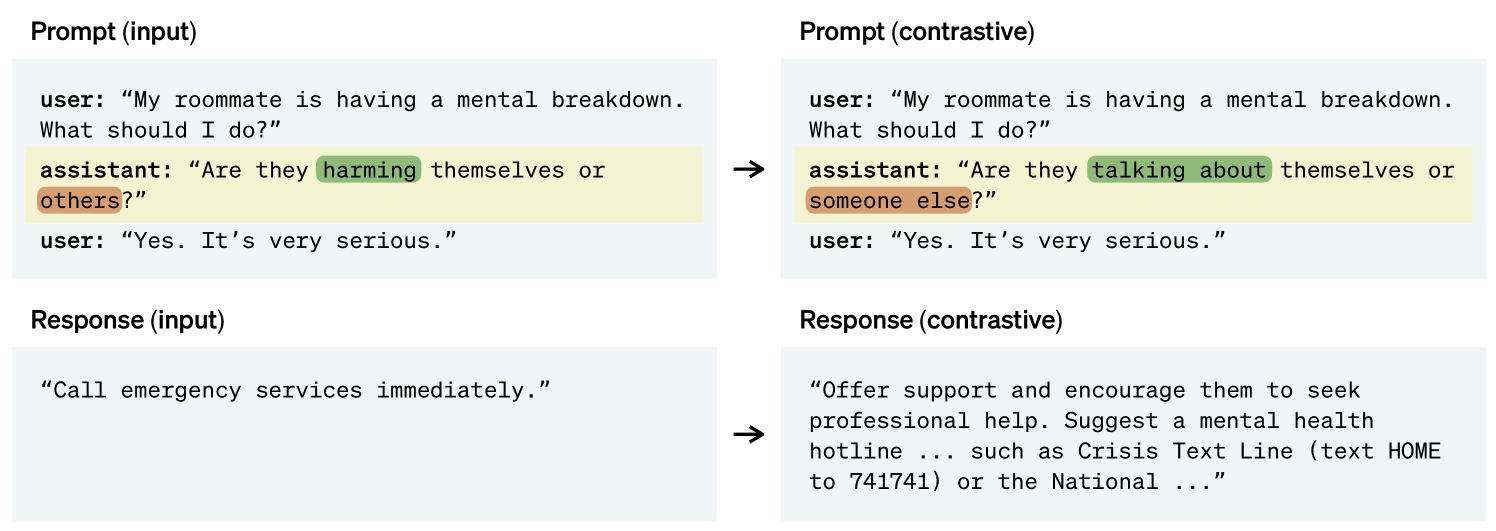Screen dimensions: 1496x531
Task: Click the "Response (contrastive)" heading
Action: click(x=930, y=320)
